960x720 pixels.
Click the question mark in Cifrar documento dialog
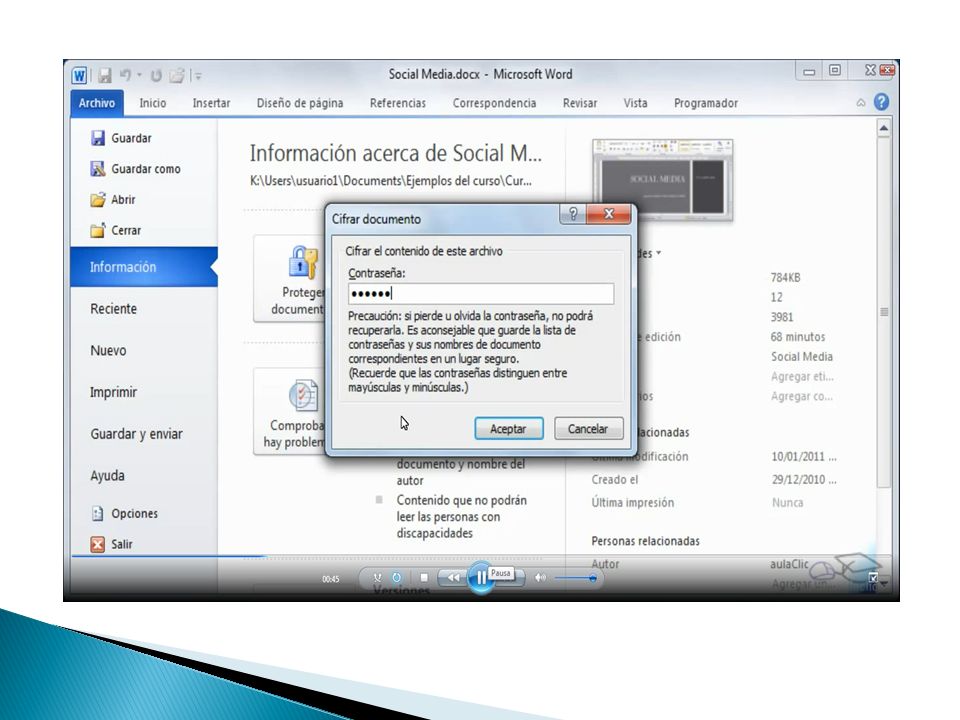coord(573,214)
